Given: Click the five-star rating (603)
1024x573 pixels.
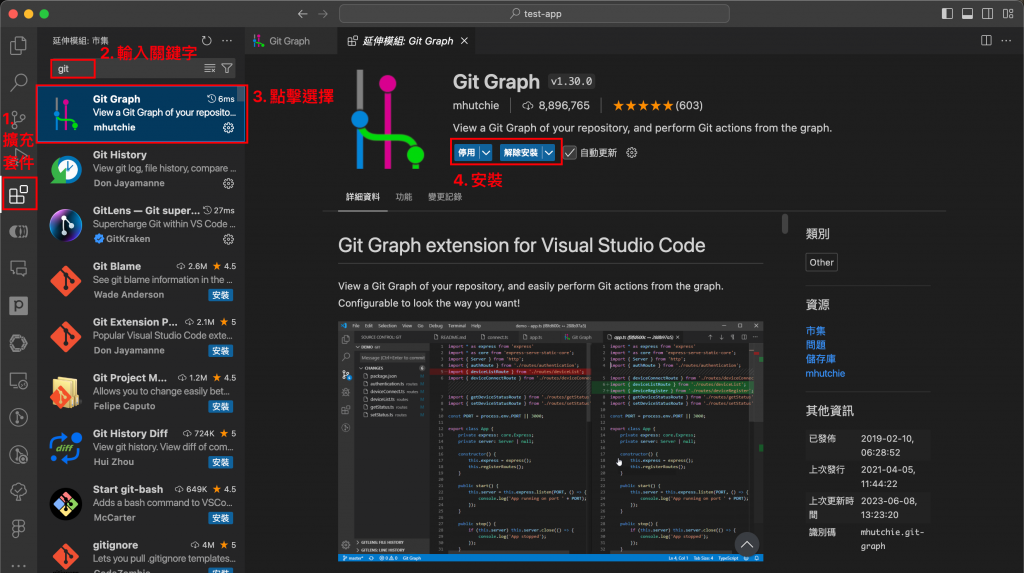Looking at the screenshot, I should click(x=658, y=105).
